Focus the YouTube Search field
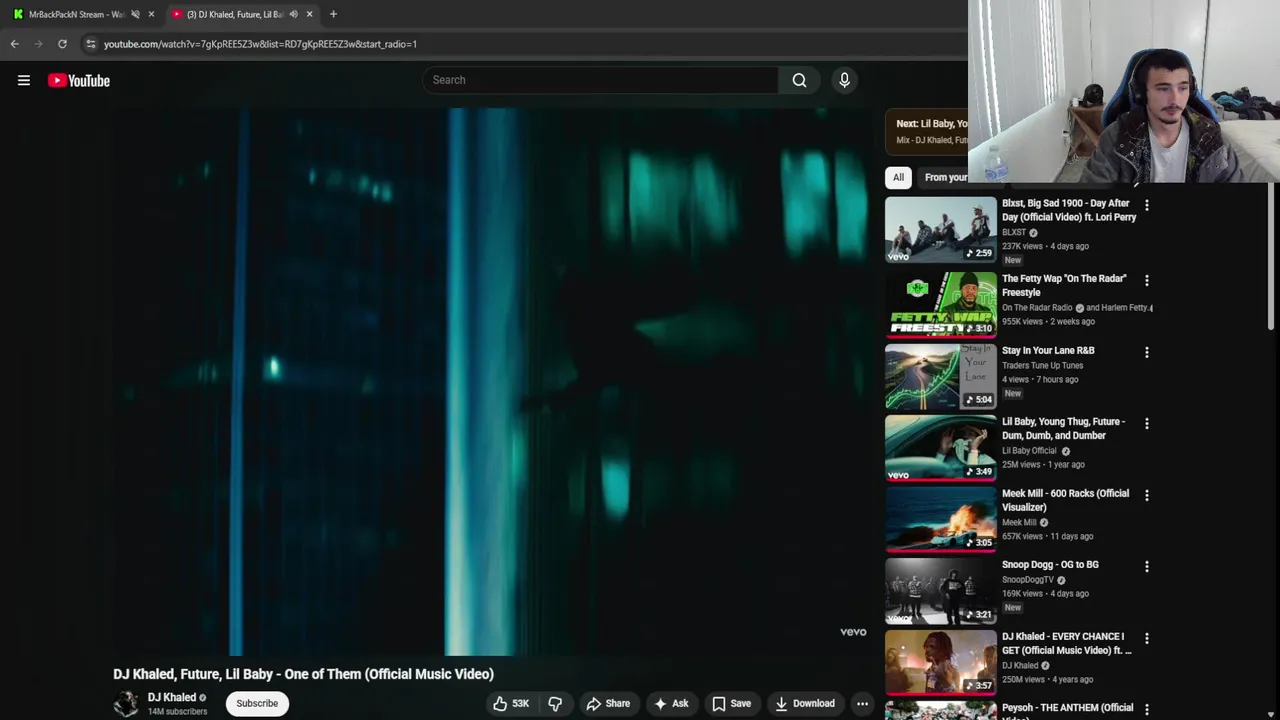This screenshot has height=720, width=1280. pos(600,80)
